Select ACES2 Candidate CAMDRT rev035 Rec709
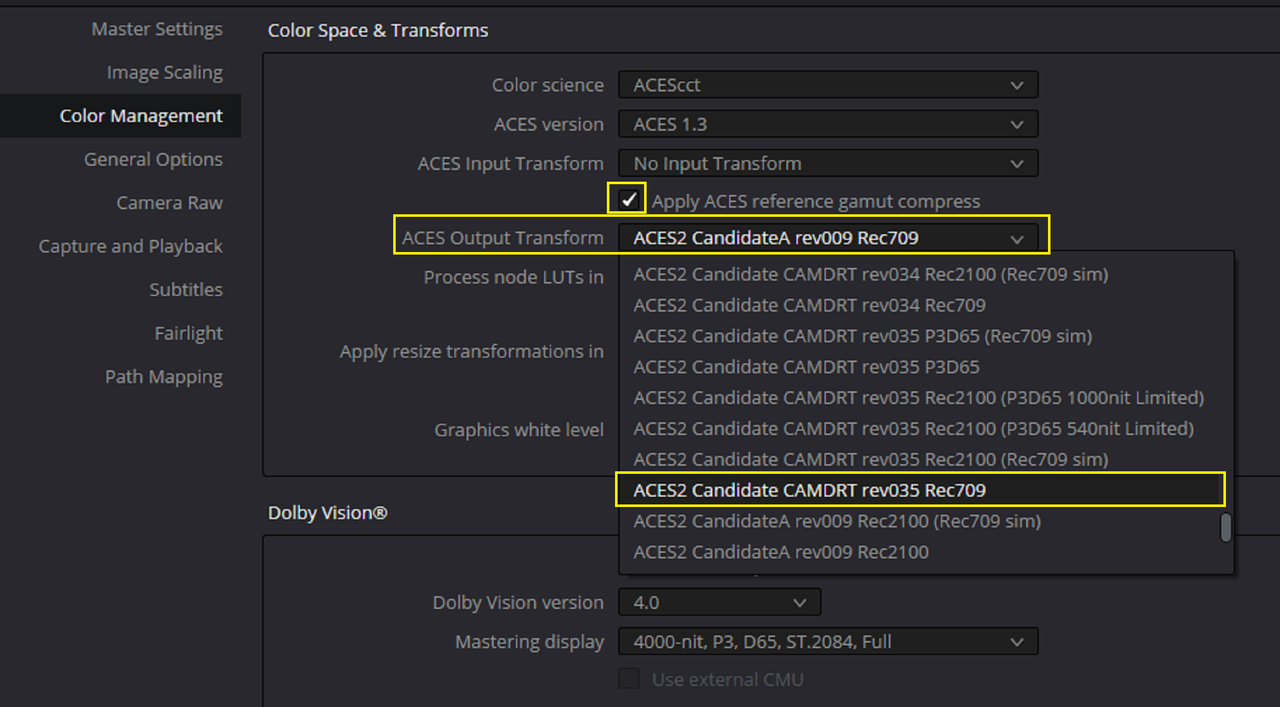 click(x=920, y=490)
